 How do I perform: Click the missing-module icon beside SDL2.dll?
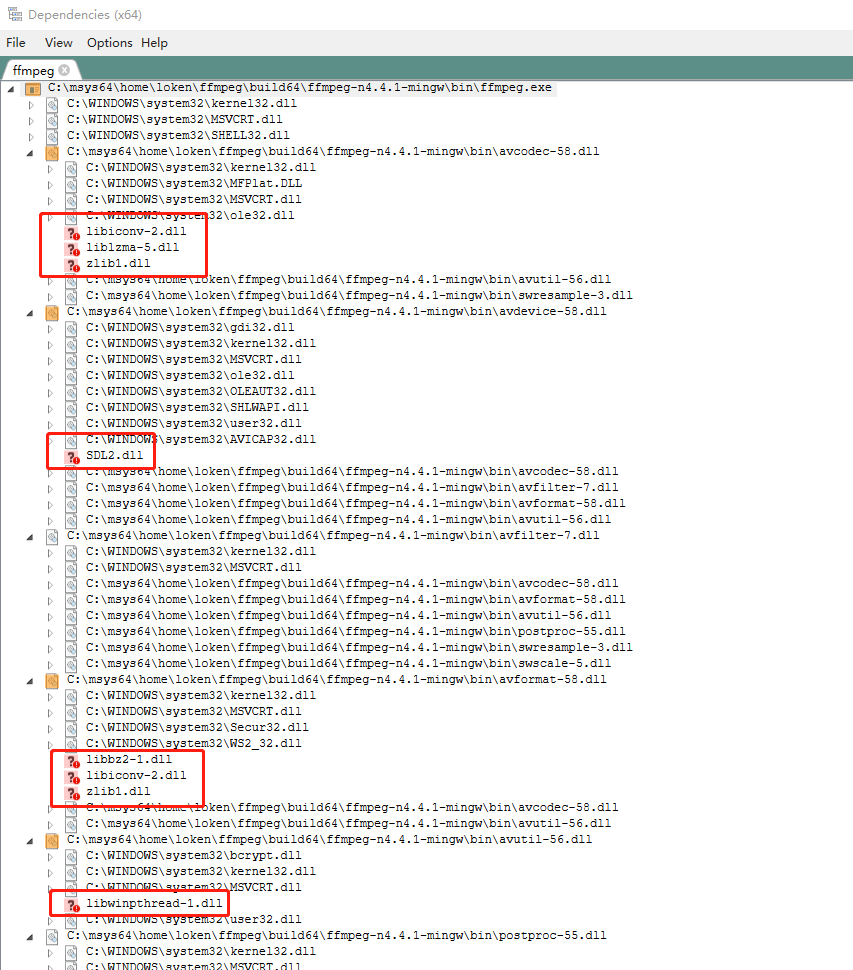point(72,456)
